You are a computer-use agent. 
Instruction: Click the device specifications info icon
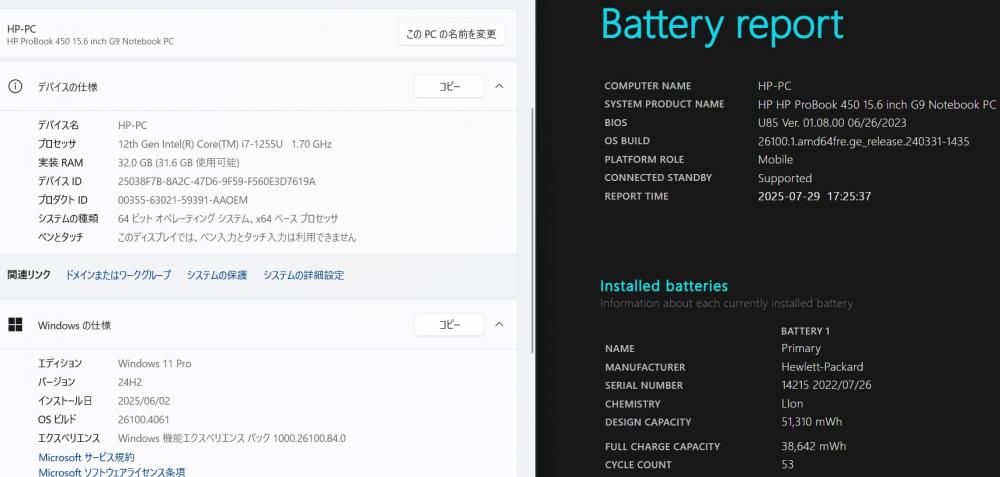tap(15, 87)
